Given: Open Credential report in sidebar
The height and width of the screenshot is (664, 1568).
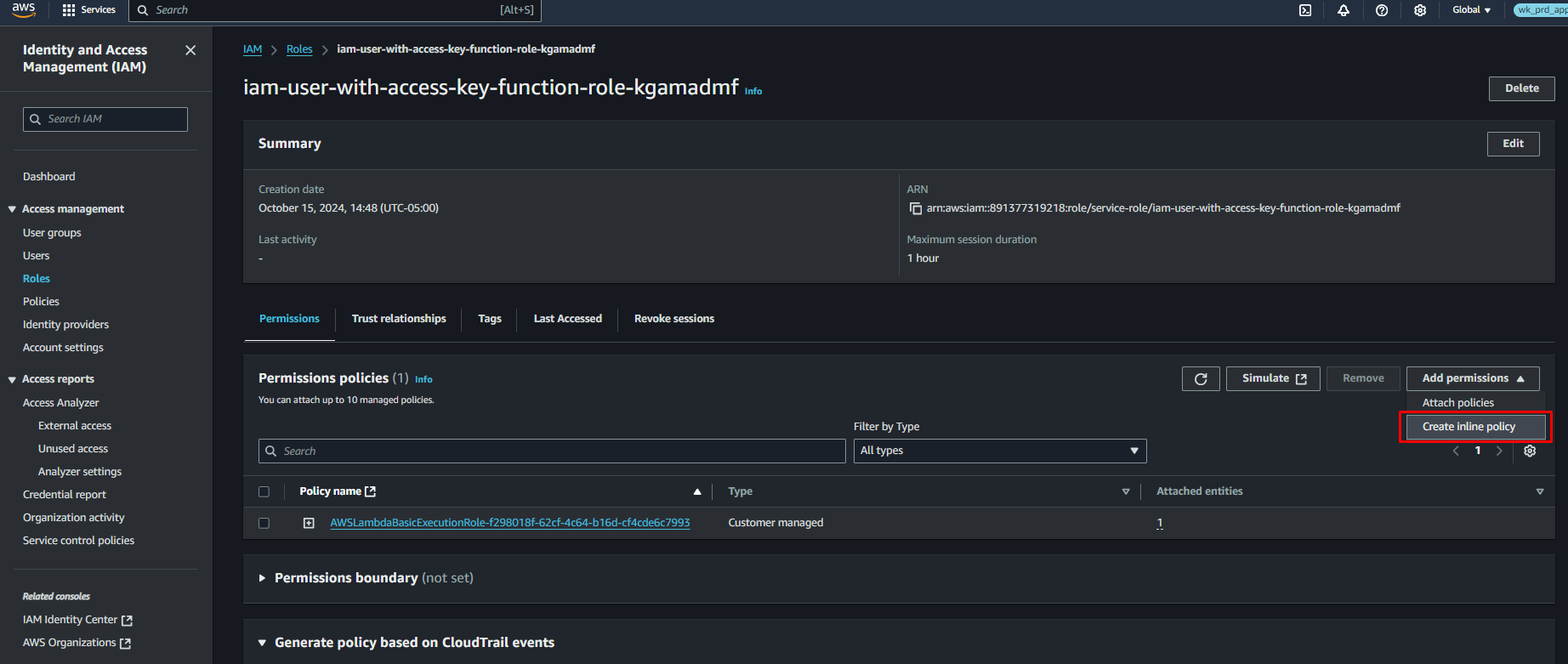Looking at the screenshot, I should pos(65,495).
